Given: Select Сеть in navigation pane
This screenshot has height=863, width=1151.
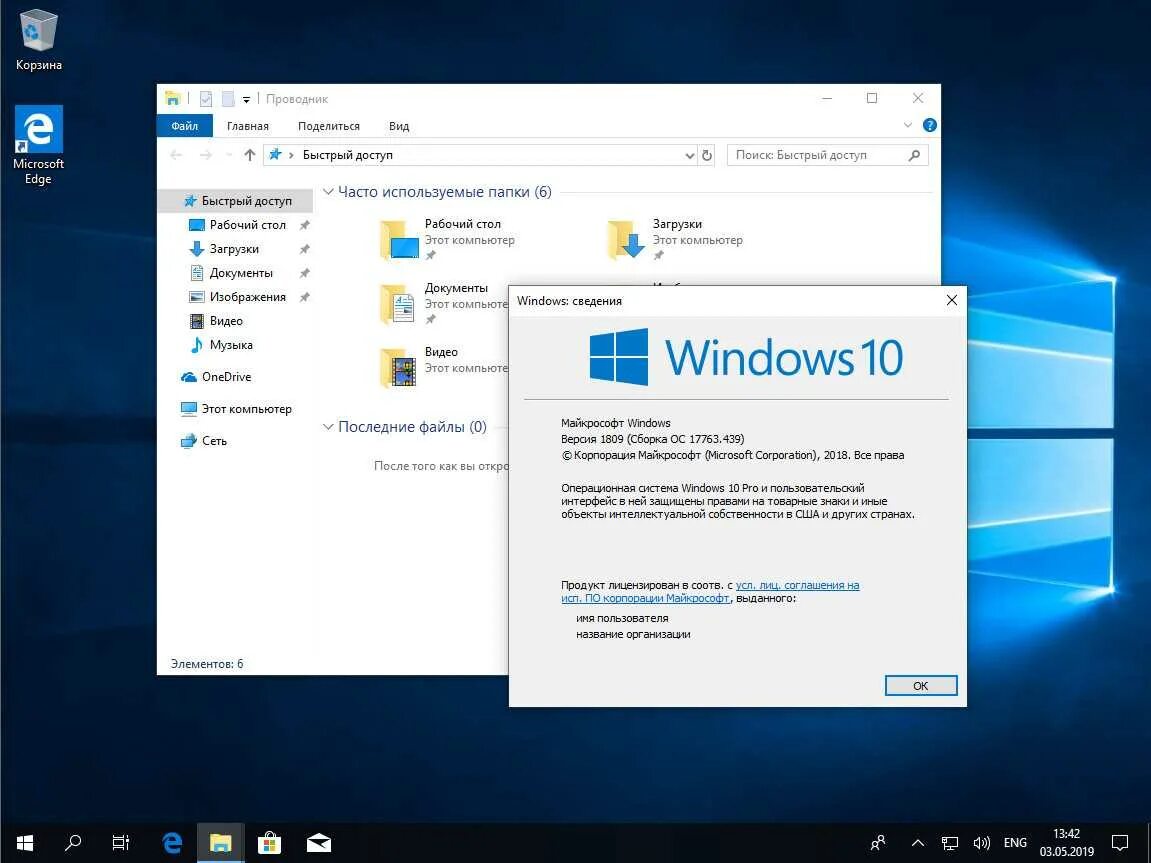Looking at the screenshot, I should (236, 440).
